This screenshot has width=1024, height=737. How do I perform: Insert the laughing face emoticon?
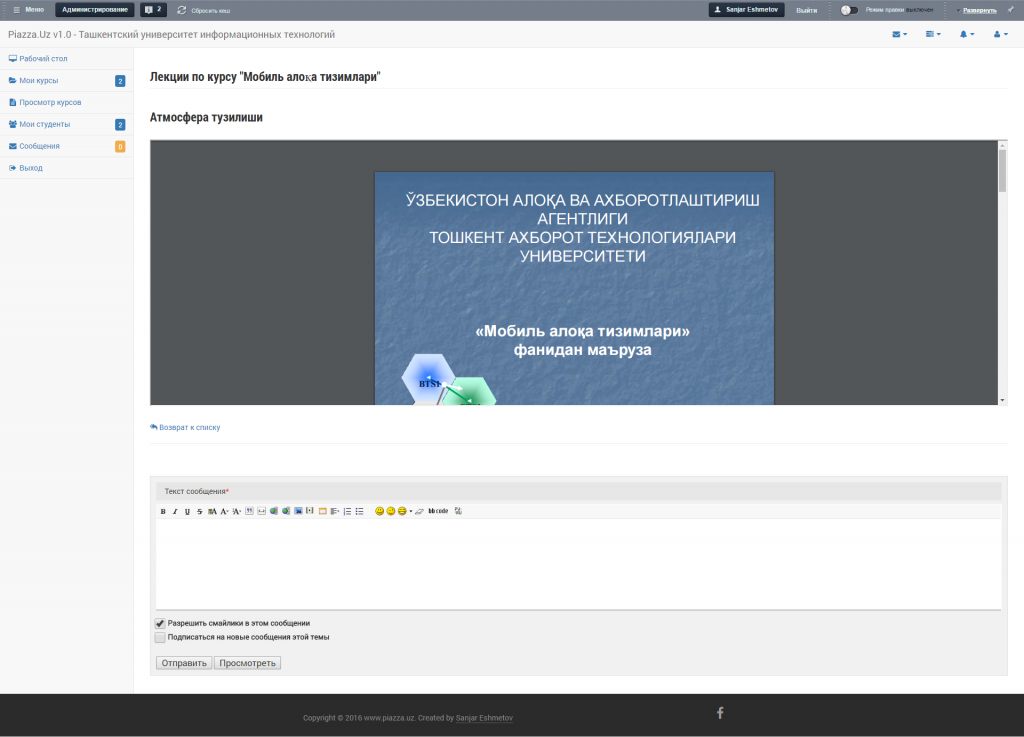402,511
